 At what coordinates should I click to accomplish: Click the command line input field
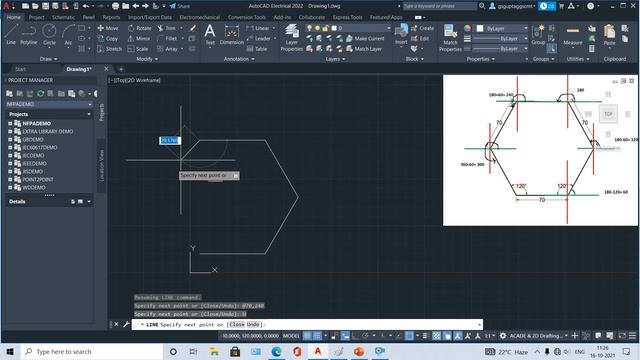point(307,324)
